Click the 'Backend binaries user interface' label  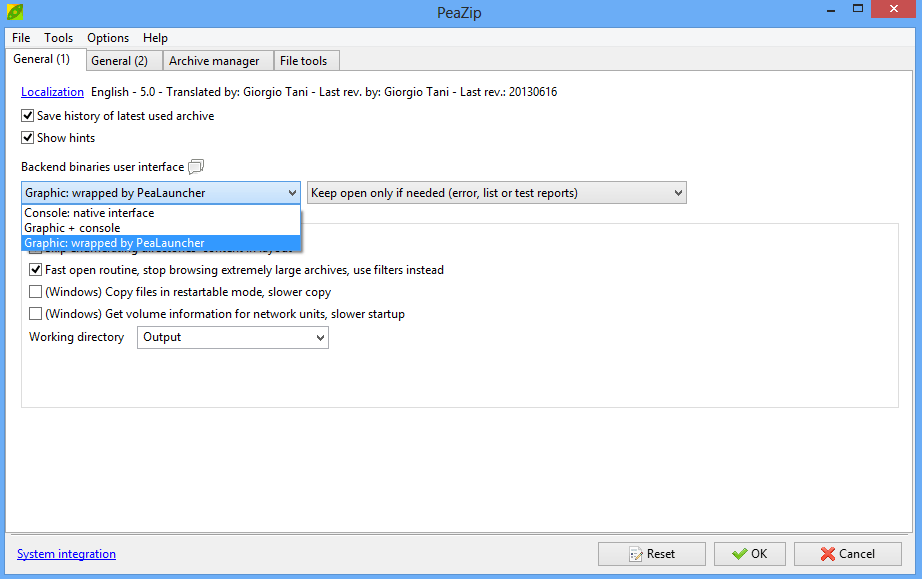pyautogui.click(x=102, y=167)
